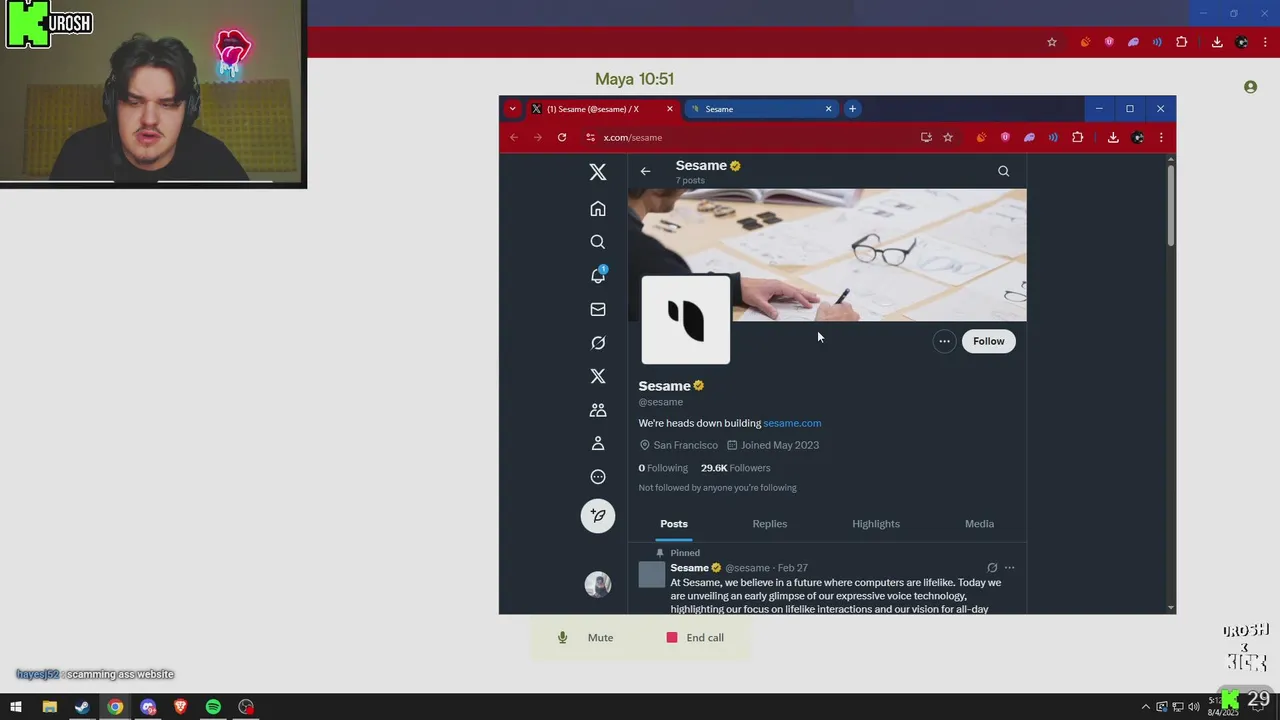Screen dimensions: 1280x720
Task: End the call with Maya
Action: coord(695,638)
